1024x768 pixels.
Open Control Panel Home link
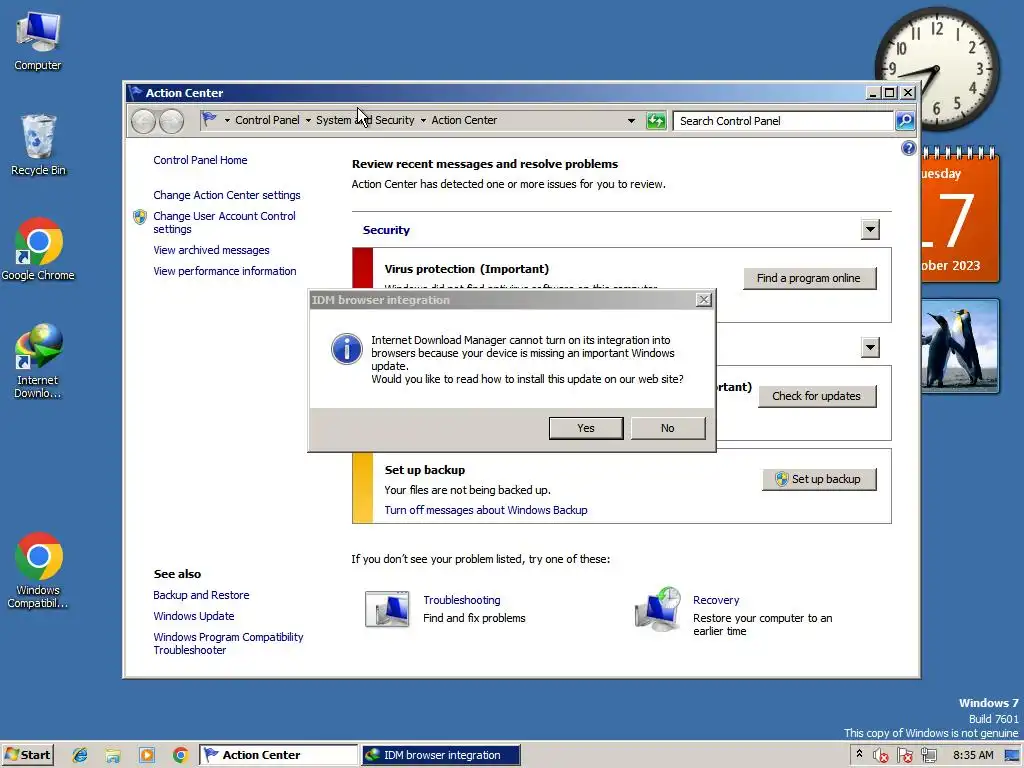pyautogui.click(x=200, y=160)
